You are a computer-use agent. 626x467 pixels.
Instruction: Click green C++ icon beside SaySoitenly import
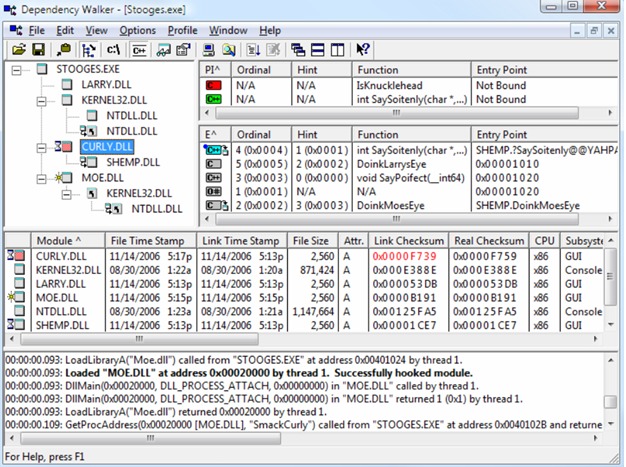point(214,99)
